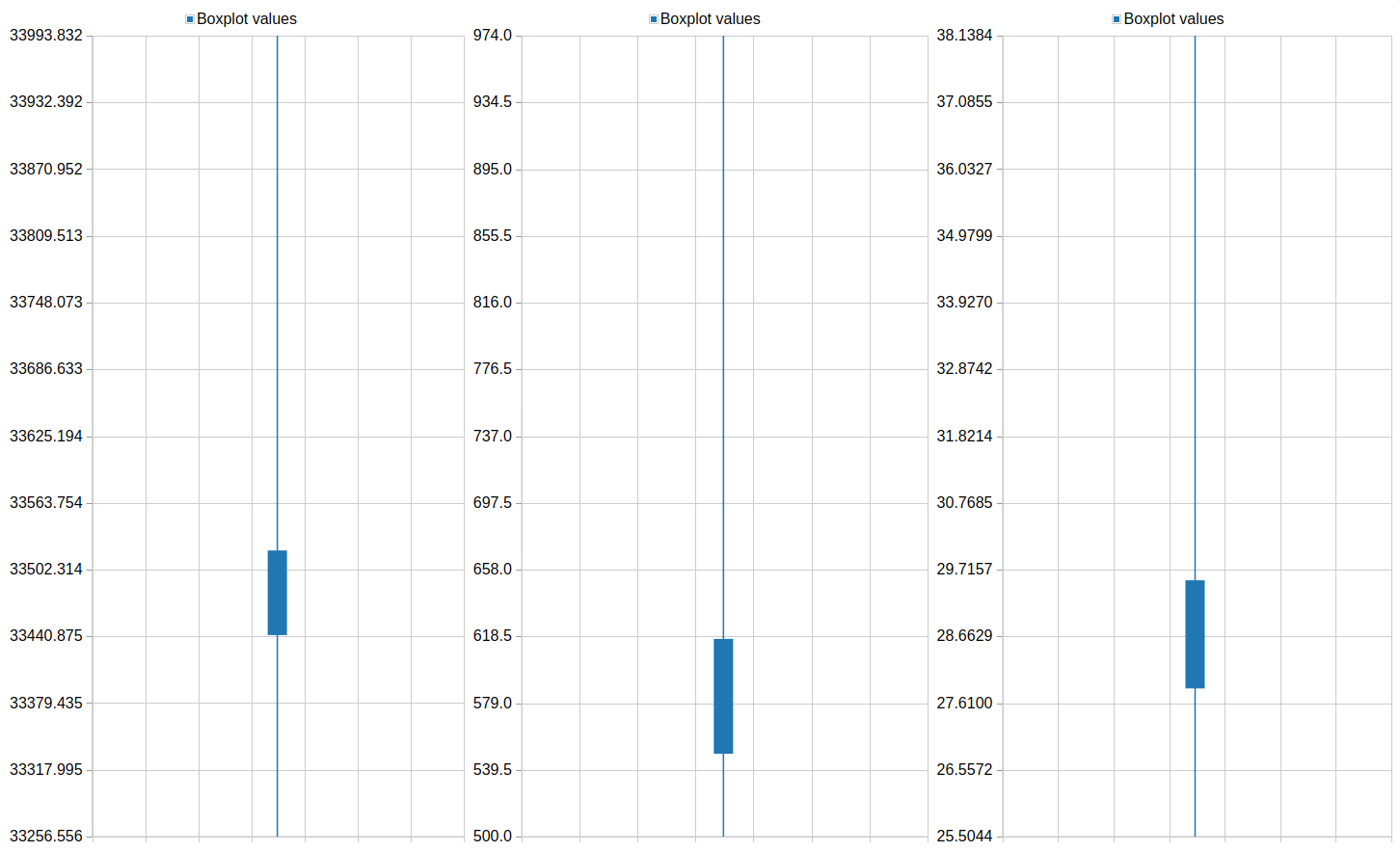The image size is (1400, 852).
Task: Click the upper whisker line in the 33993.832-scale chart
Action: click(x=278, y=293)
